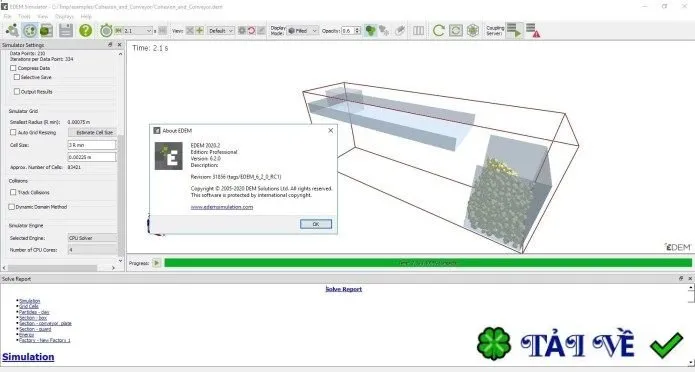
Task: Click the boxed green refresh viewer icon
Action: (x=456, y=30)
